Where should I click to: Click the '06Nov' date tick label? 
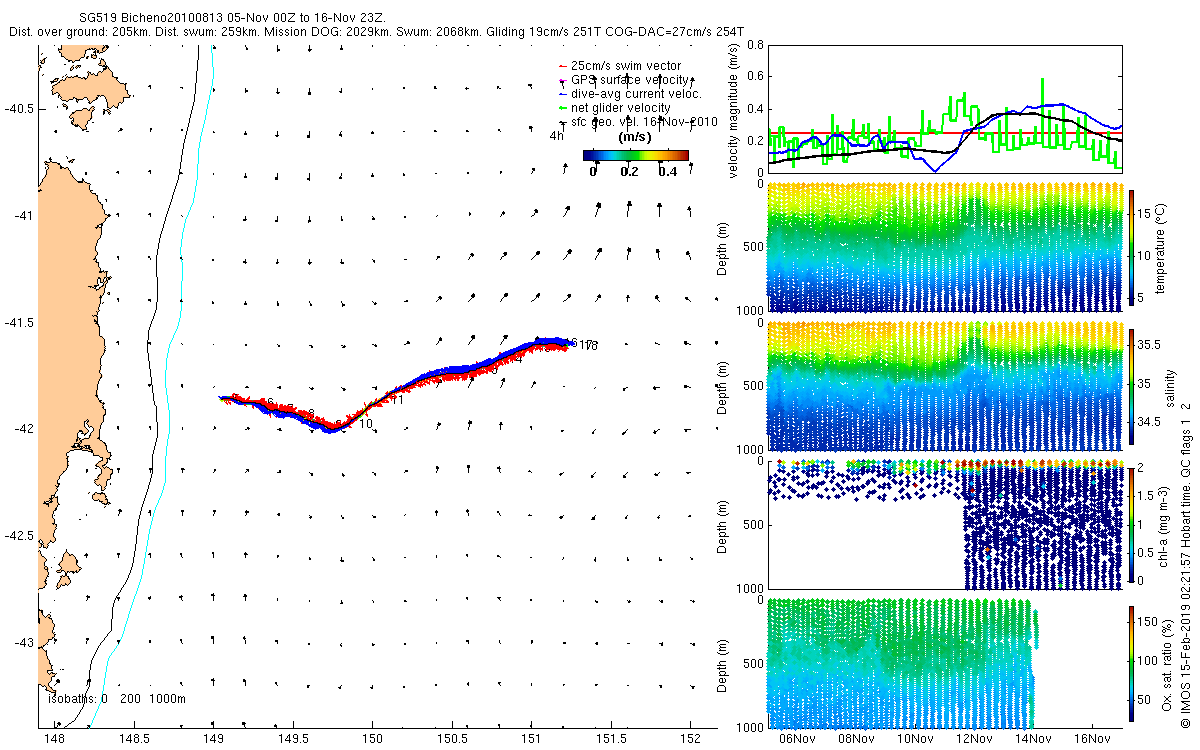click(x=799, y=738)
